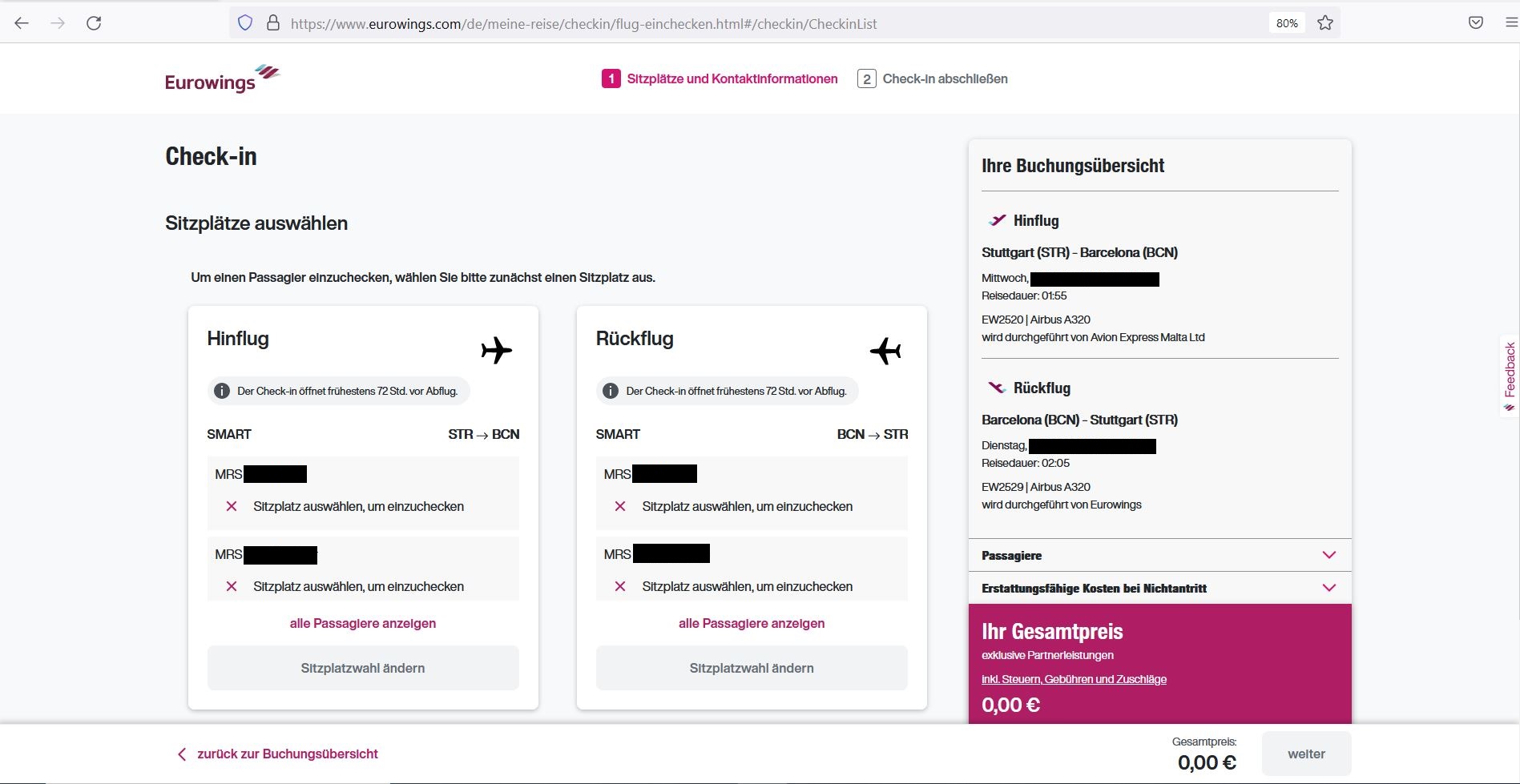This screenshot has width=1520, height=784.
Task: Click 'Stuttgart (STR) - Barcelona (BCN)' route
Action: [1079, 252]
